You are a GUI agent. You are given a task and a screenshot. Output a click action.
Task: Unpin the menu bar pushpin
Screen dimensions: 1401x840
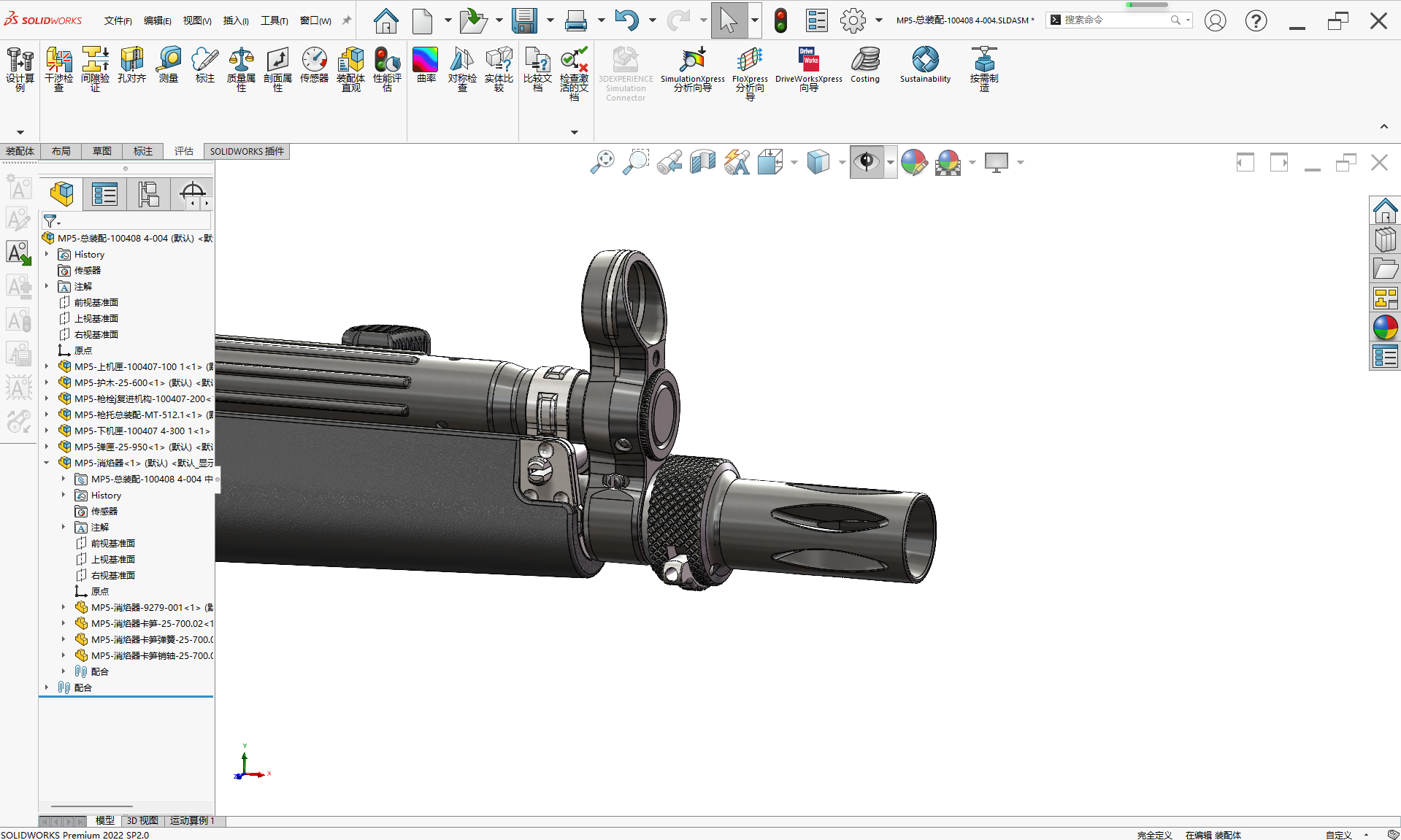tap(346, 20)
